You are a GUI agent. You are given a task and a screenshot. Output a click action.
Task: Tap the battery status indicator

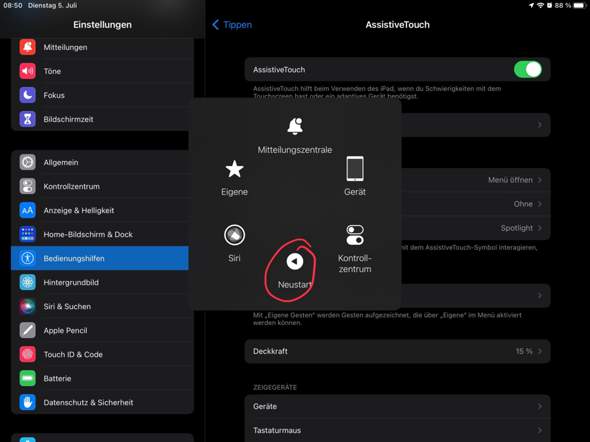pos(579,5)
